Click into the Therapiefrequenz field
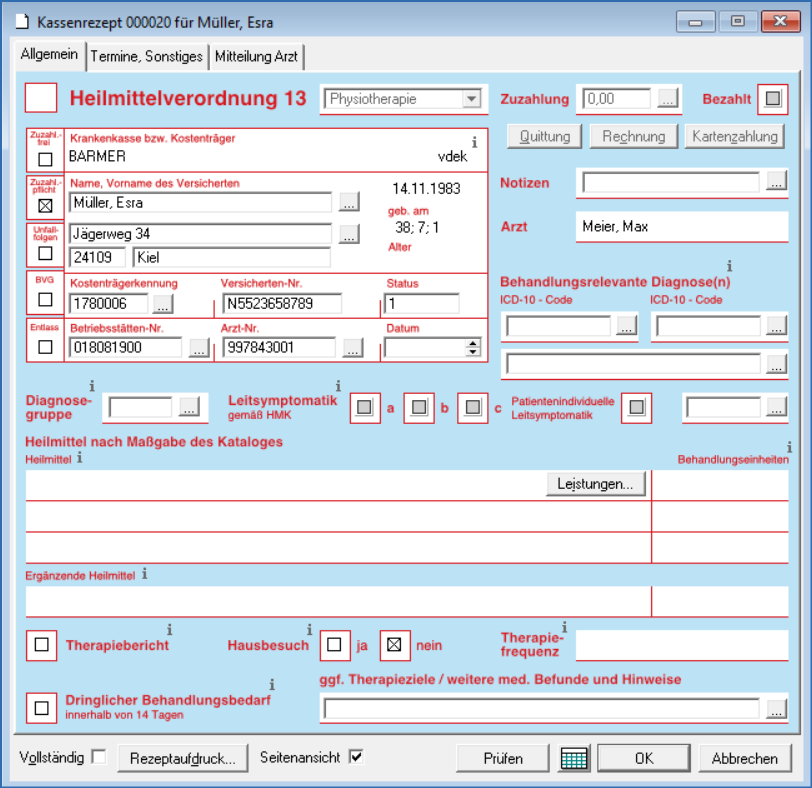 (x=681, y=646)
